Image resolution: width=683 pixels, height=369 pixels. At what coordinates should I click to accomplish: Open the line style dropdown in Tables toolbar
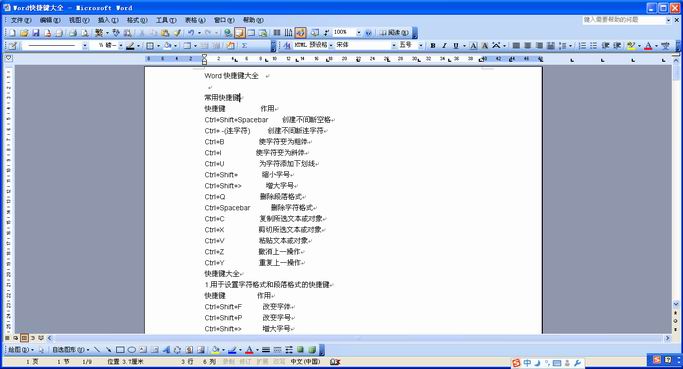85,45
